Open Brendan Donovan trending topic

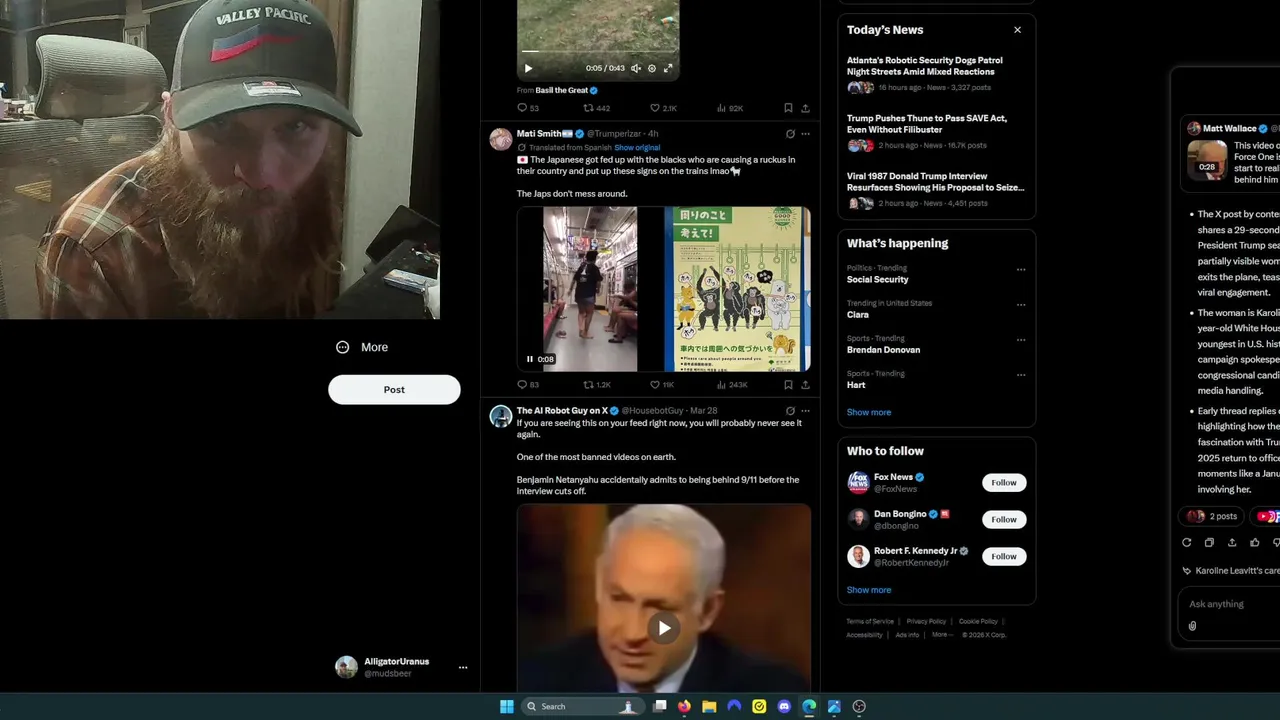883,349
